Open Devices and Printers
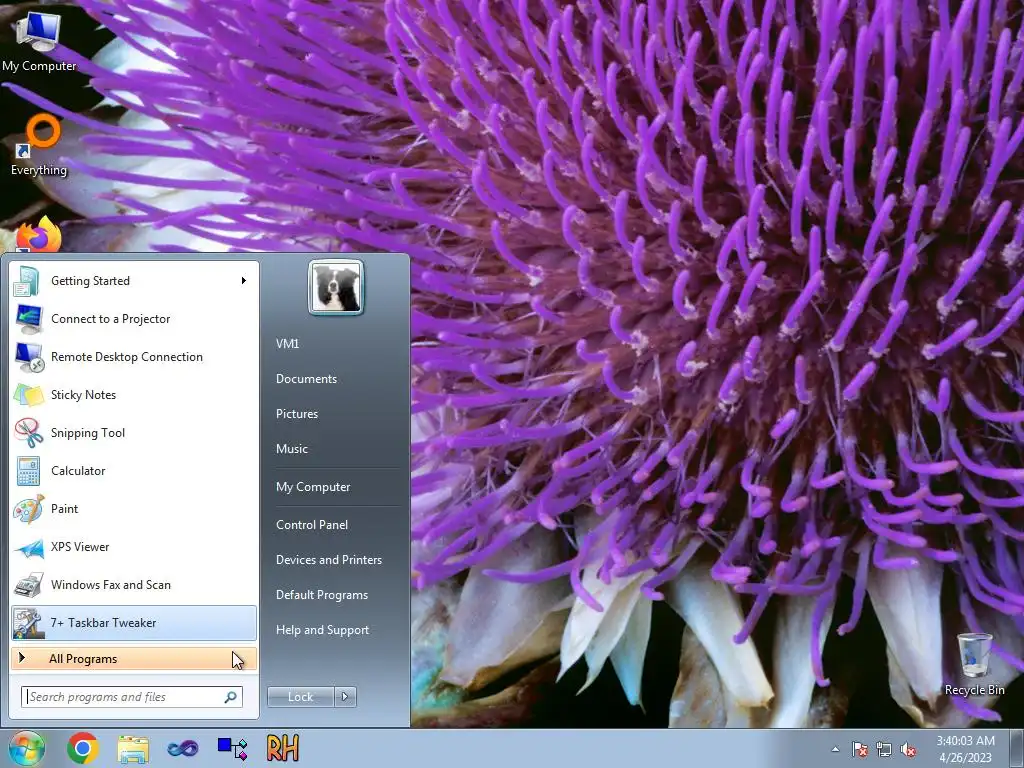 pos(328,560)
